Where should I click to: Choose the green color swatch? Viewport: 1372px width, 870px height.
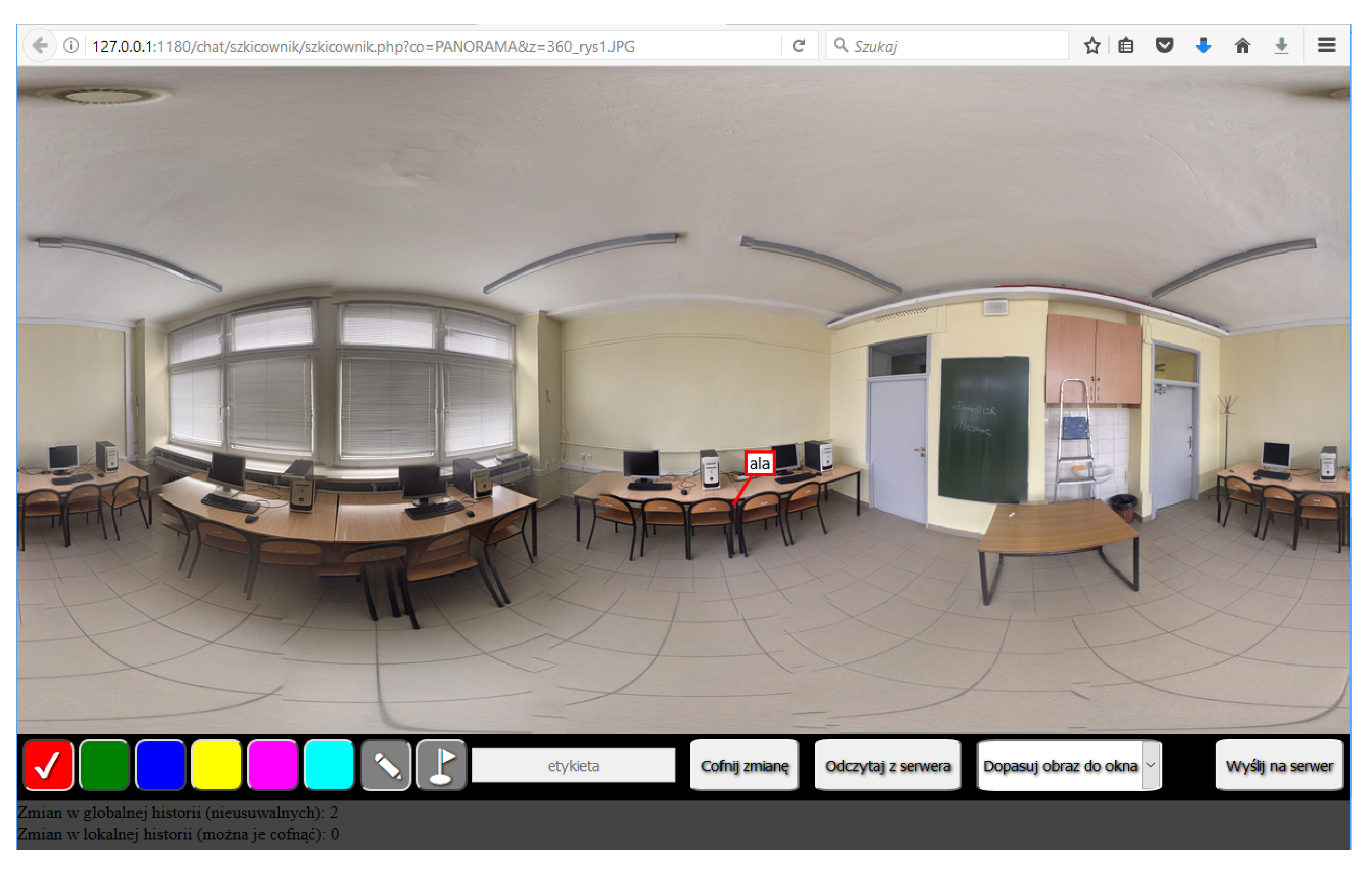point(105,765)
